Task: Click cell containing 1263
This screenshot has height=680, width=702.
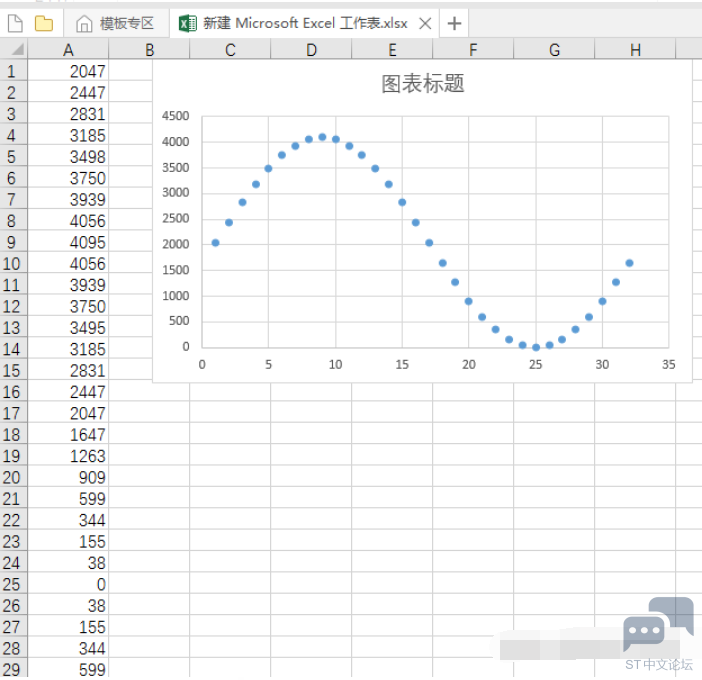Action: click(x=68, y=456)
